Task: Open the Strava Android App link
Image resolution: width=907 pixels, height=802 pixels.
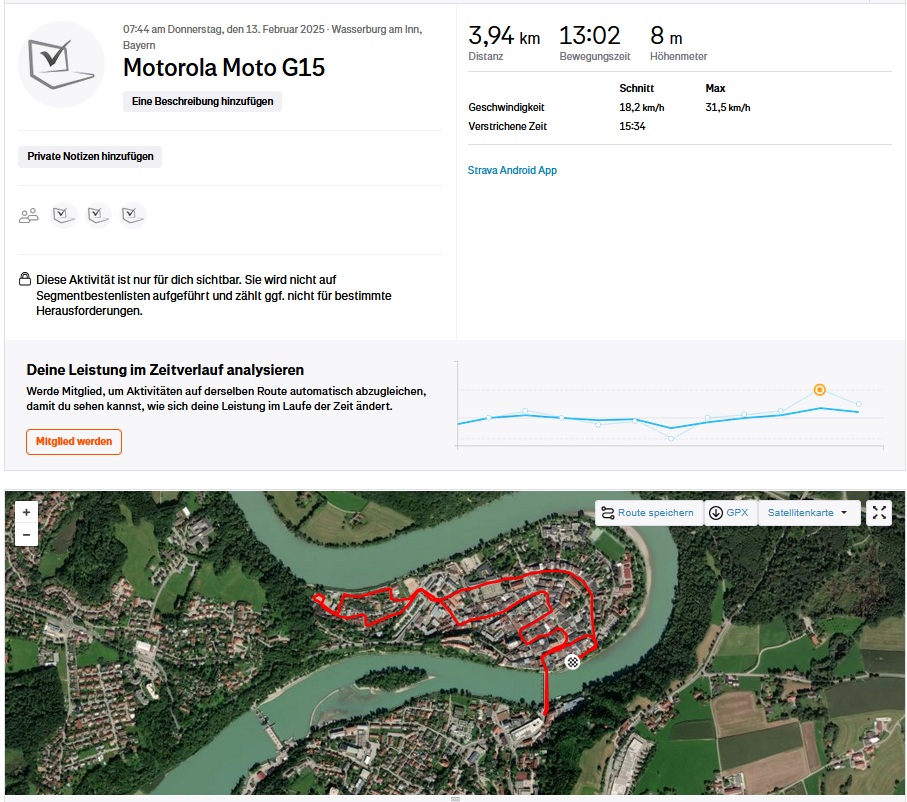Action: click(512, 170)
